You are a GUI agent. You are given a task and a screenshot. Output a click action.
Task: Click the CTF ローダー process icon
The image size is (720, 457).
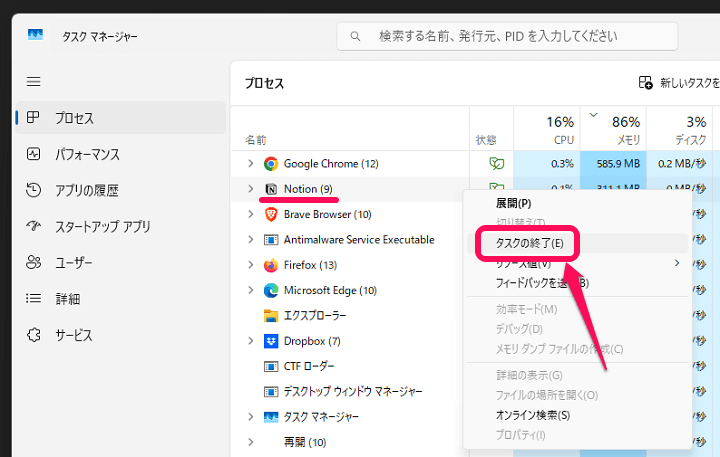click(271, 367)
